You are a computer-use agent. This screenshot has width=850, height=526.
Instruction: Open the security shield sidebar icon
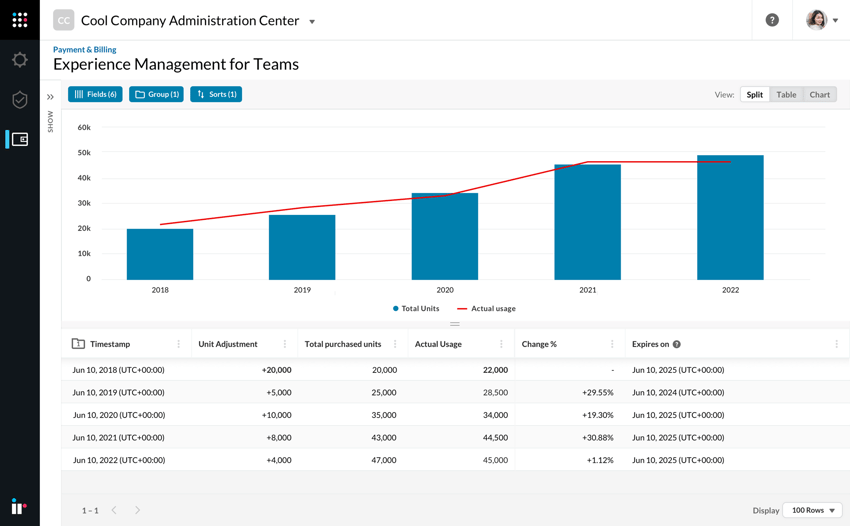coord(19,100)
